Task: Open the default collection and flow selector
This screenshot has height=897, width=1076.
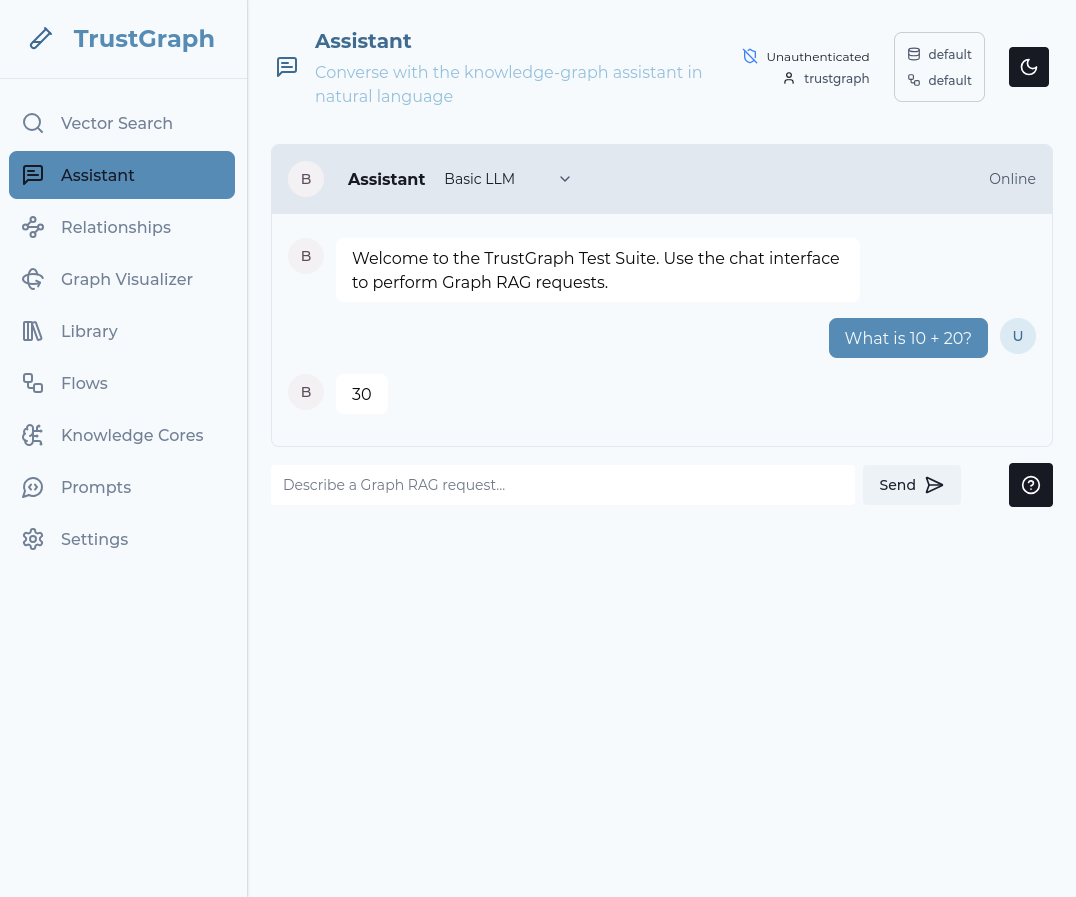Action: click(x=939, y=67)
